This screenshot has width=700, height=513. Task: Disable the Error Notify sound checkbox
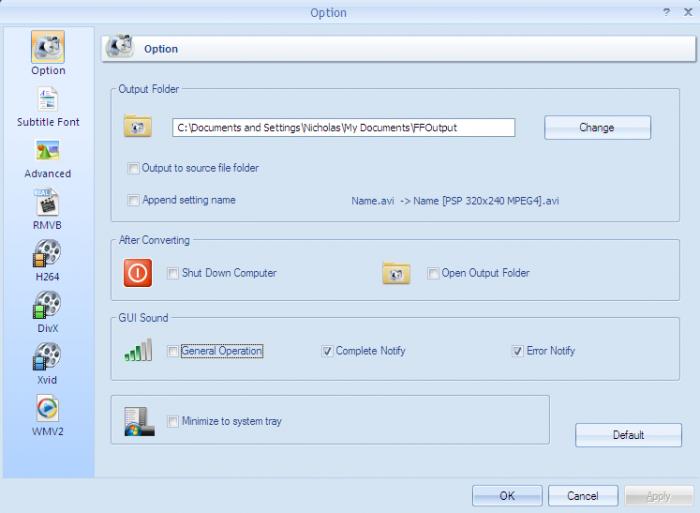[517, 351]
